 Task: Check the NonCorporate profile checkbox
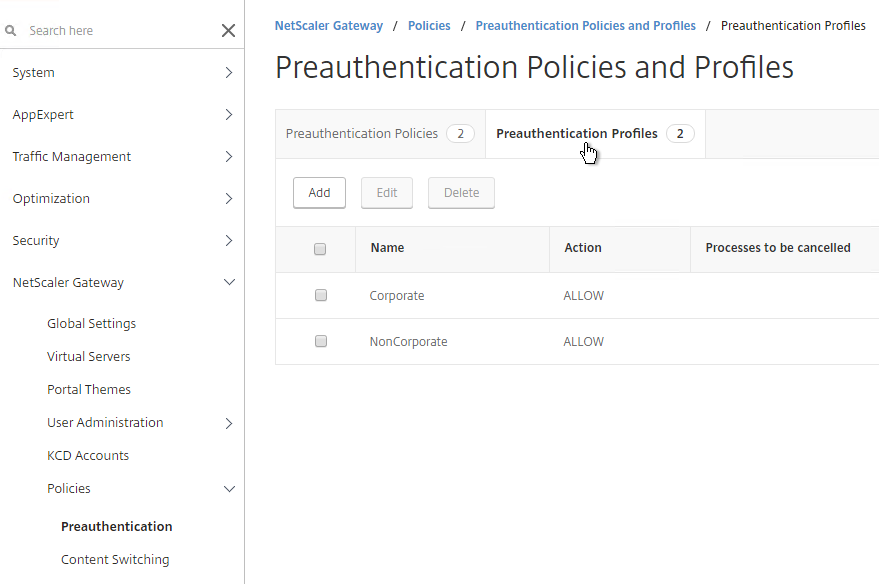coord(321,341)
